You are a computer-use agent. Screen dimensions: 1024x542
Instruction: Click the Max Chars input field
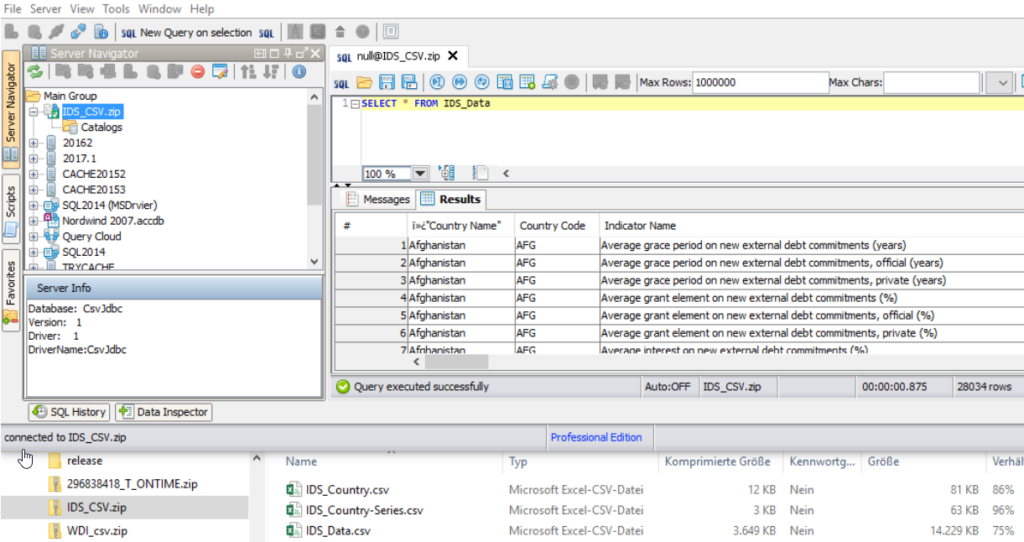932,83
